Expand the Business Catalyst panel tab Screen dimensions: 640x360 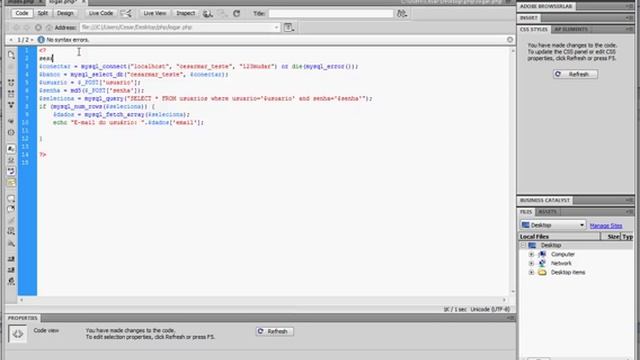544,200
